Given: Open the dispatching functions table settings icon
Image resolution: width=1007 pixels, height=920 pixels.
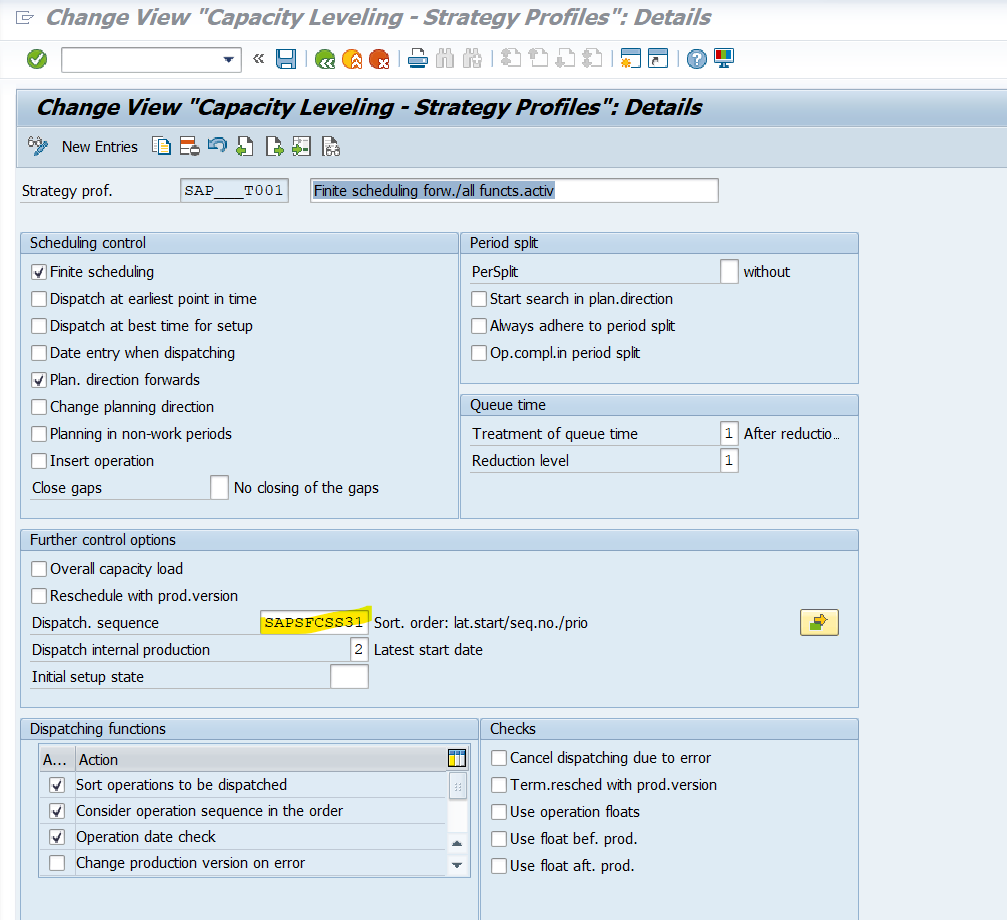Looking at the screenshot, I should pos(457,758).
